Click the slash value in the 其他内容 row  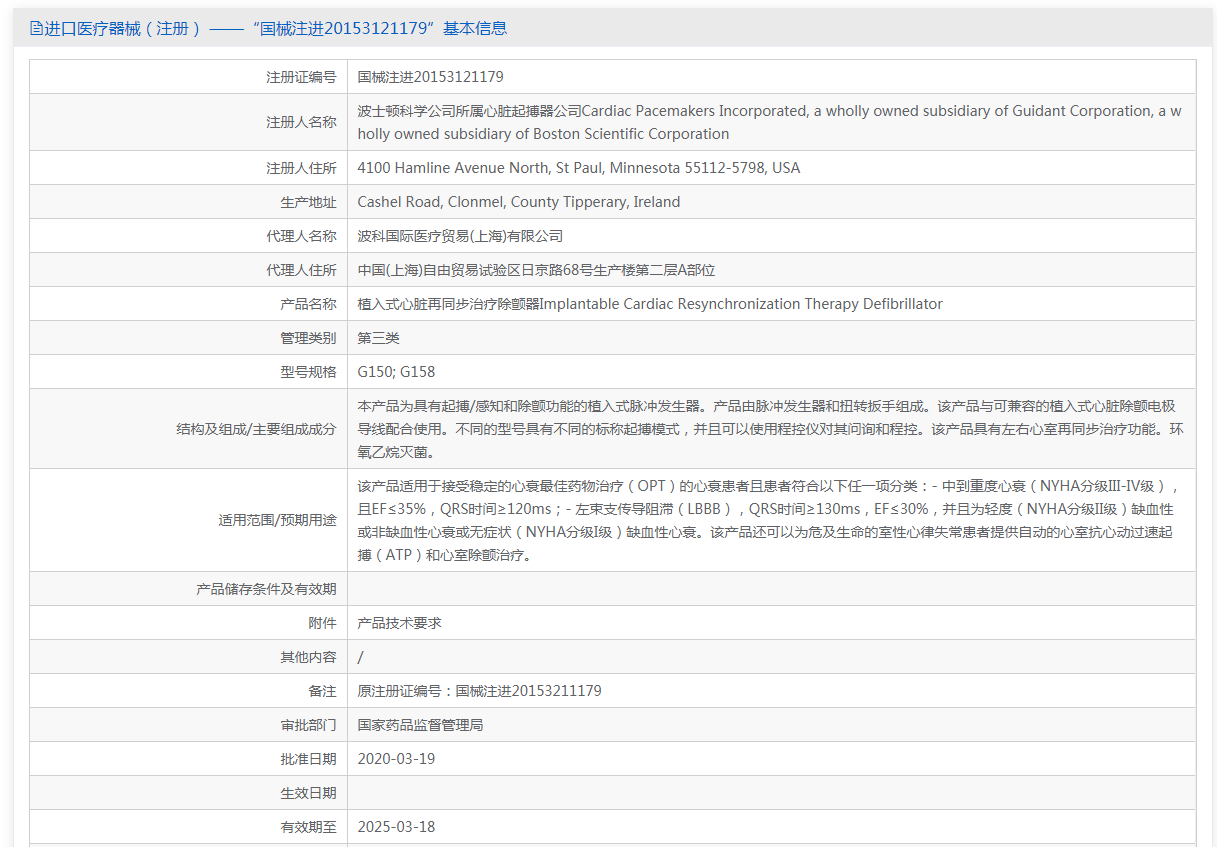(361, 657)
